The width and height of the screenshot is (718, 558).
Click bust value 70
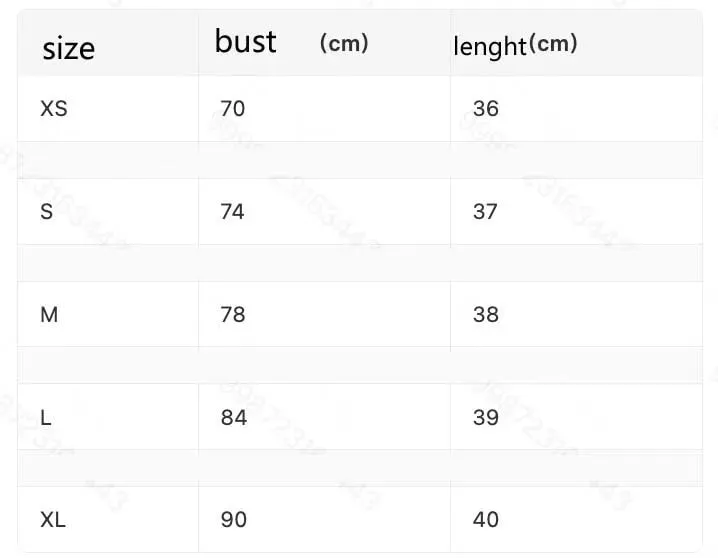(x=233, y=108)
